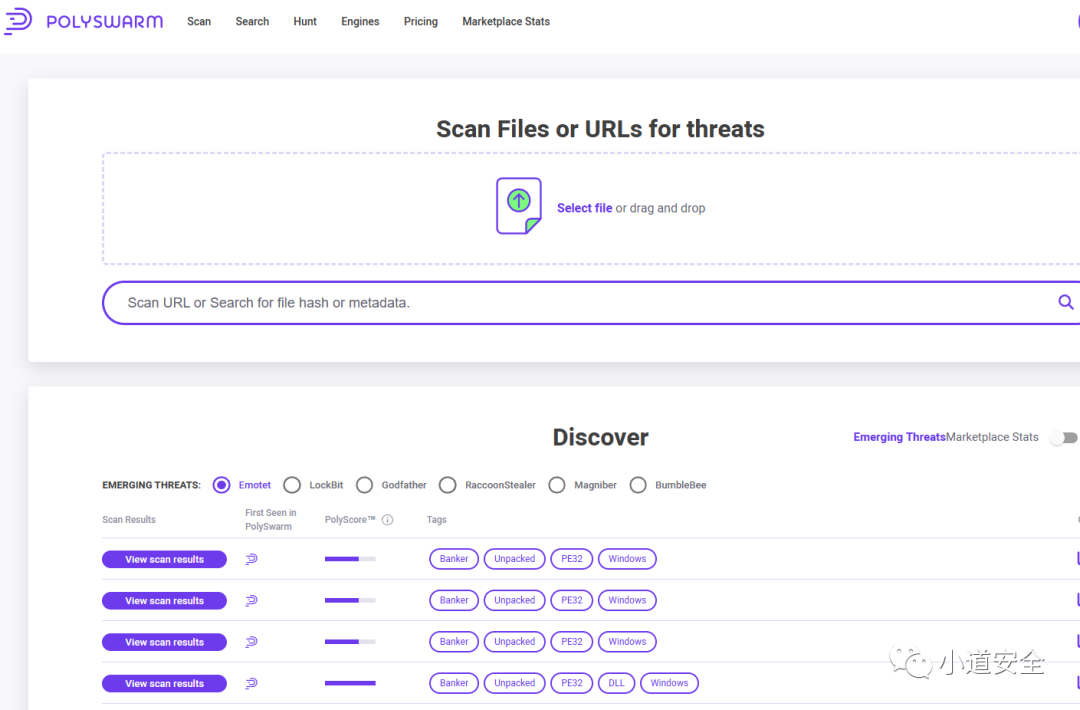Click the DLL tag
This screenshot has width=1080, height=710.
point(616,683)
